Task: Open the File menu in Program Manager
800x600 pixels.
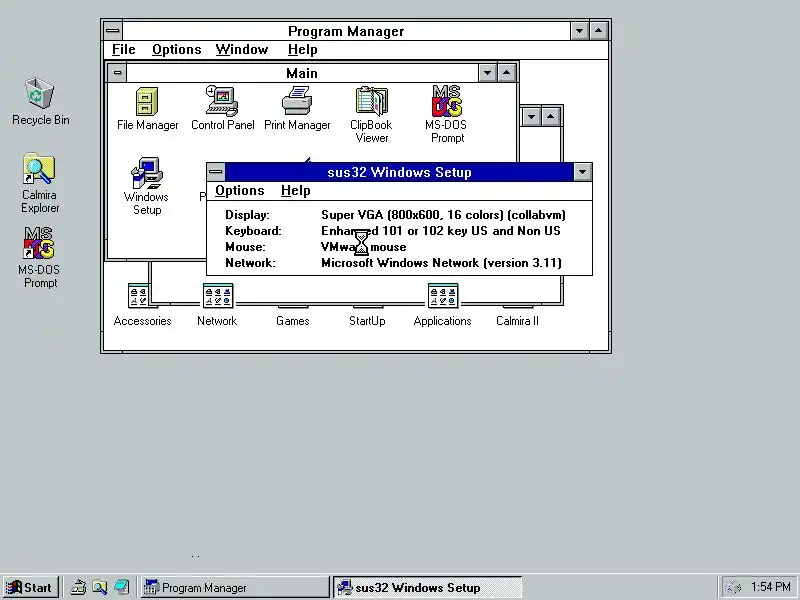Action: tap(123, 49)
